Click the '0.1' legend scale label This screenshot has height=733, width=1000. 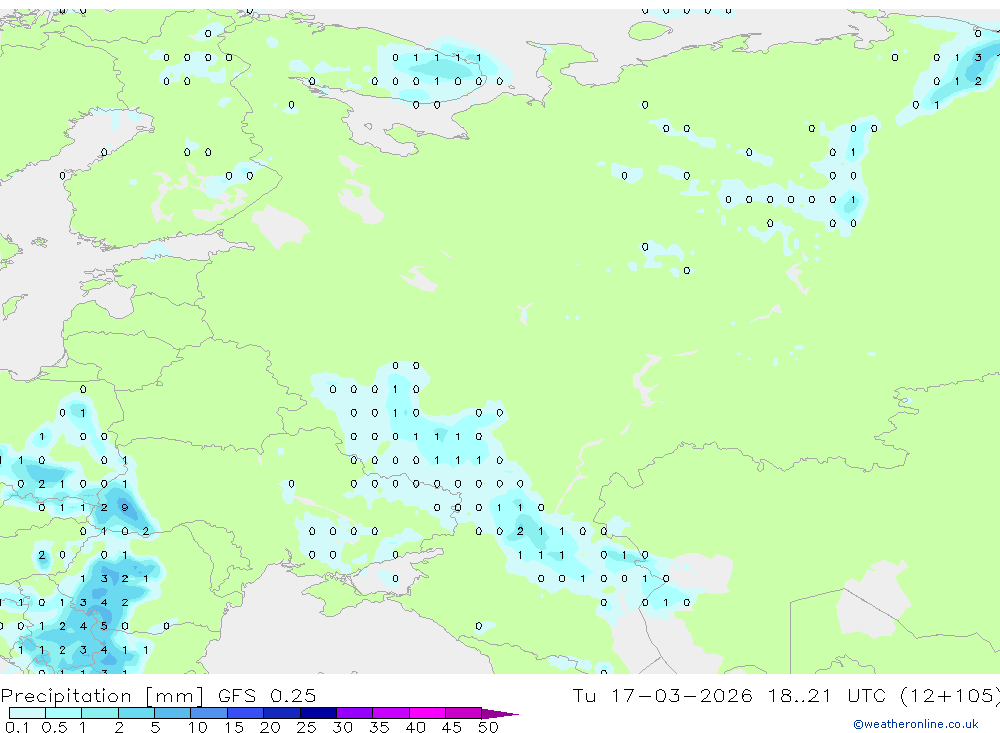pyautogui.click(x=17, y=727)
